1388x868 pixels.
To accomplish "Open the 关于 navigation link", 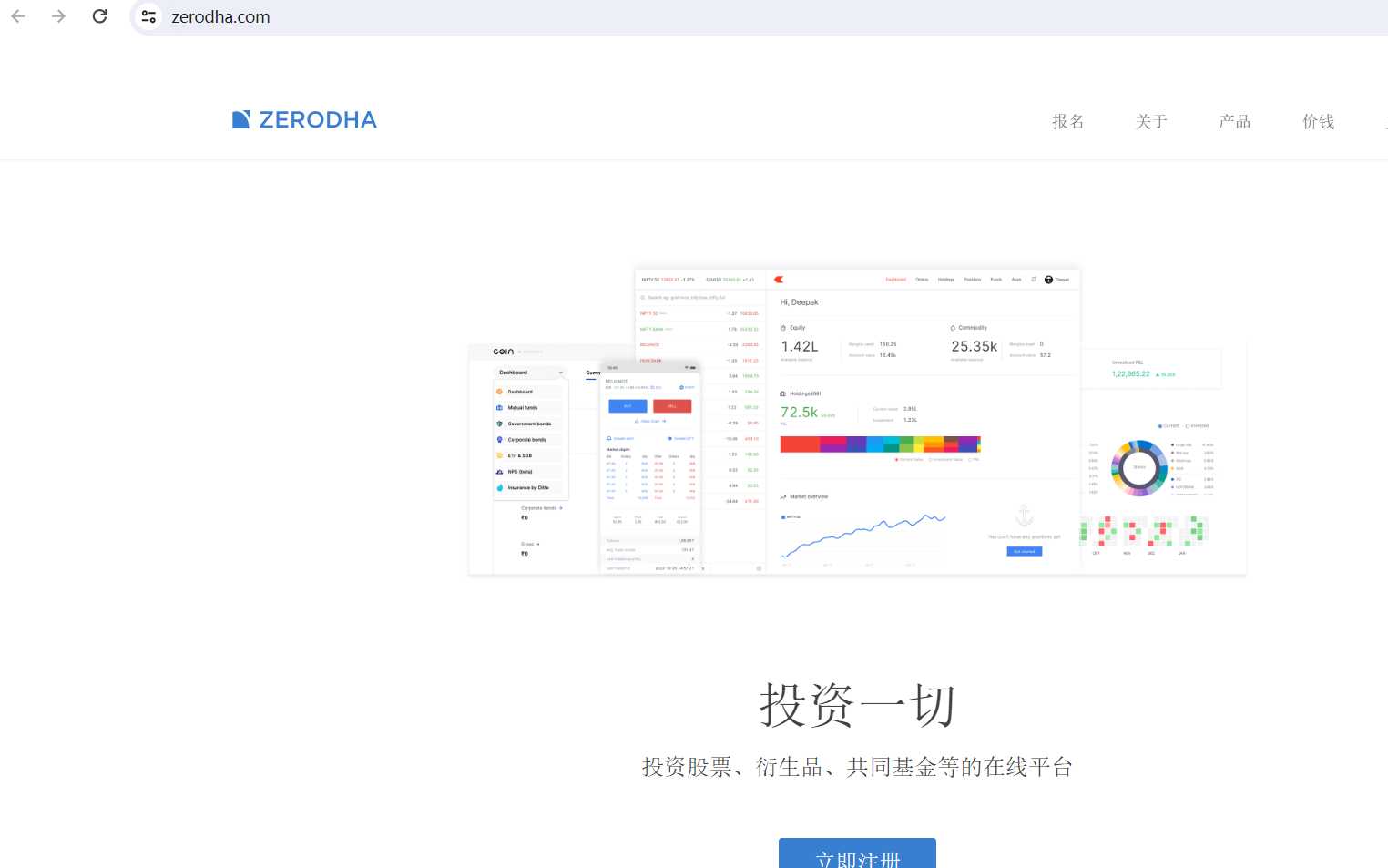I will 1151,121.
